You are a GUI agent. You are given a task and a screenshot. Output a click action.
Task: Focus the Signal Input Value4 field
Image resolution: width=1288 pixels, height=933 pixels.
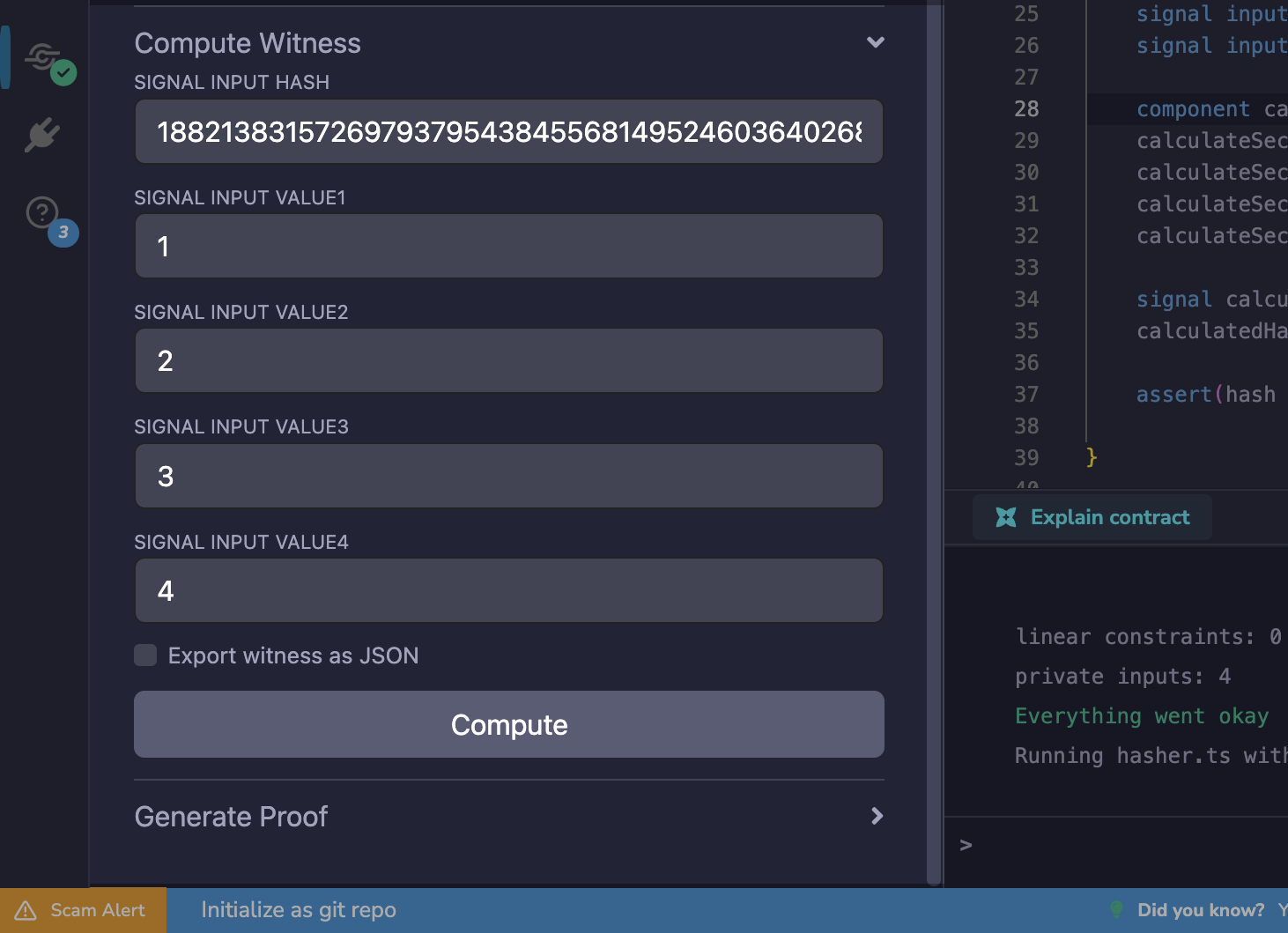pos(509,590)
